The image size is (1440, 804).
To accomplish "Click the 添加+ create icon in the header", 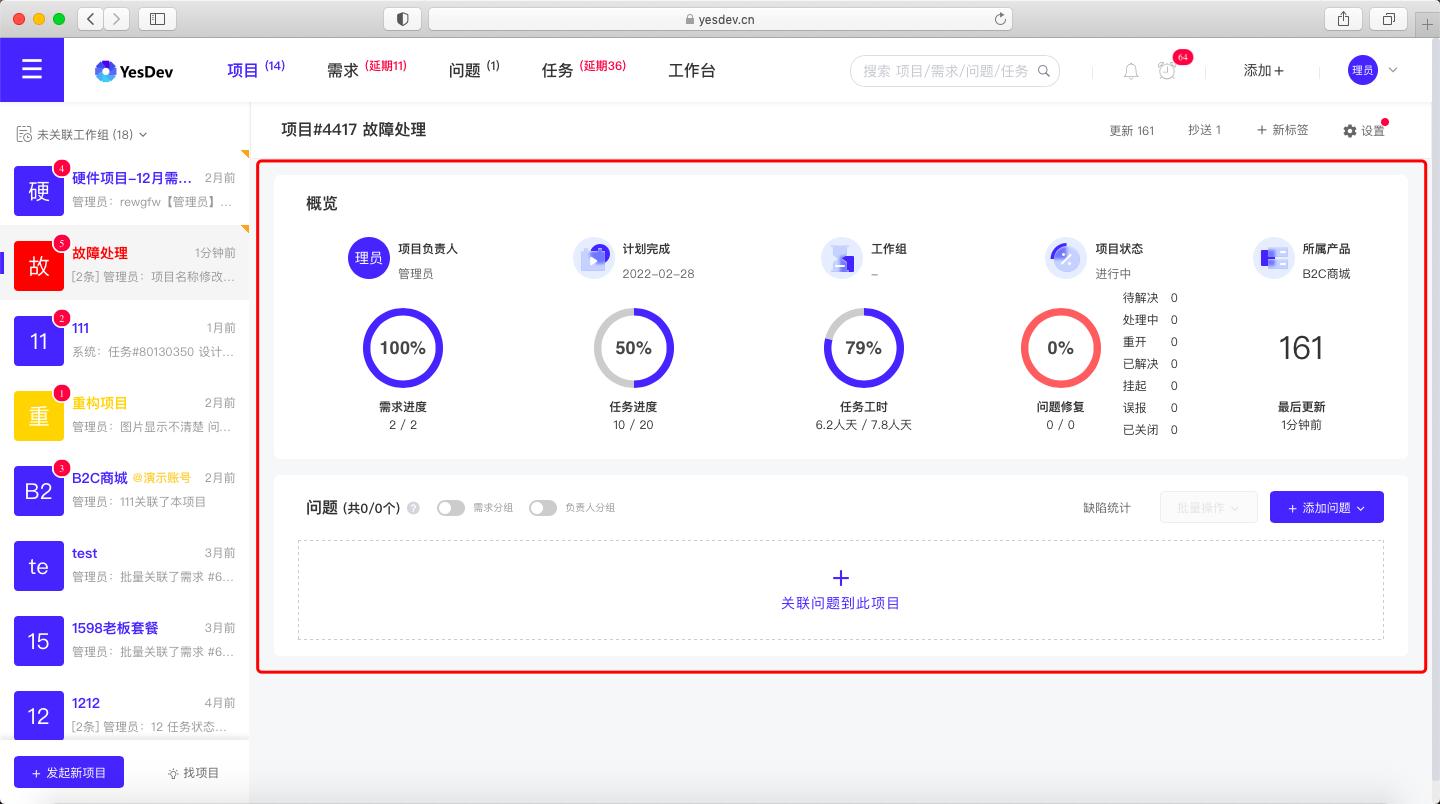I will click(1261, 70).
